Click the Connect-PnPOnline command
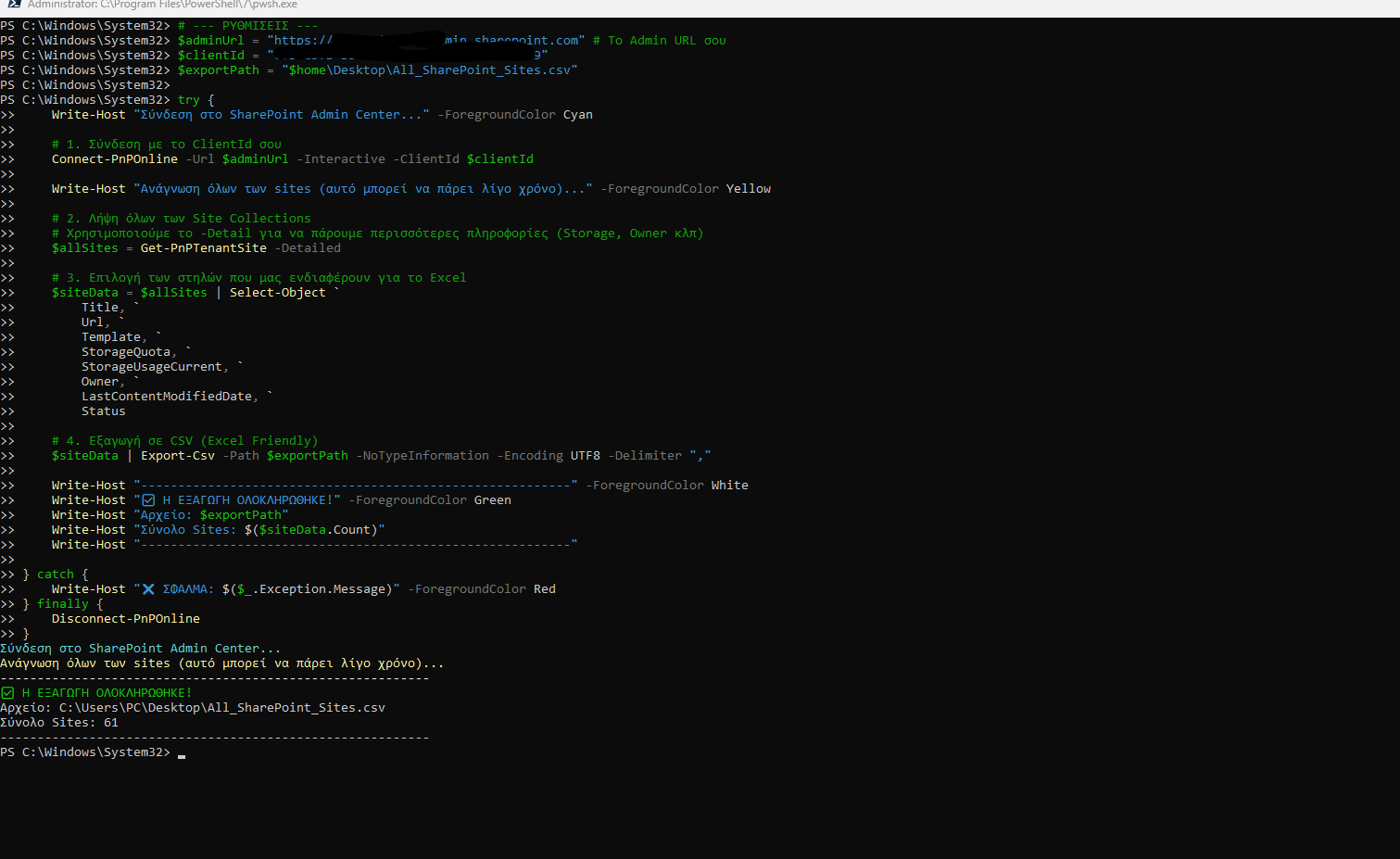 (x=114, y=159)
